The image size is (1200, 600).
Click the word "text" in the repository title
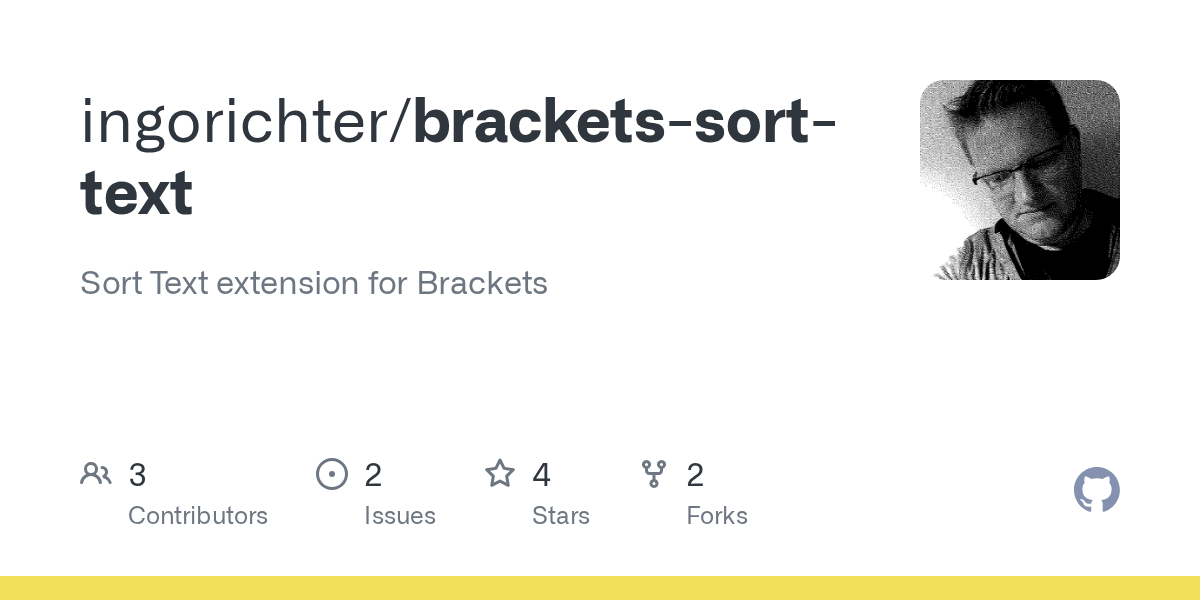pyautogui.click(x=136, y=194)
